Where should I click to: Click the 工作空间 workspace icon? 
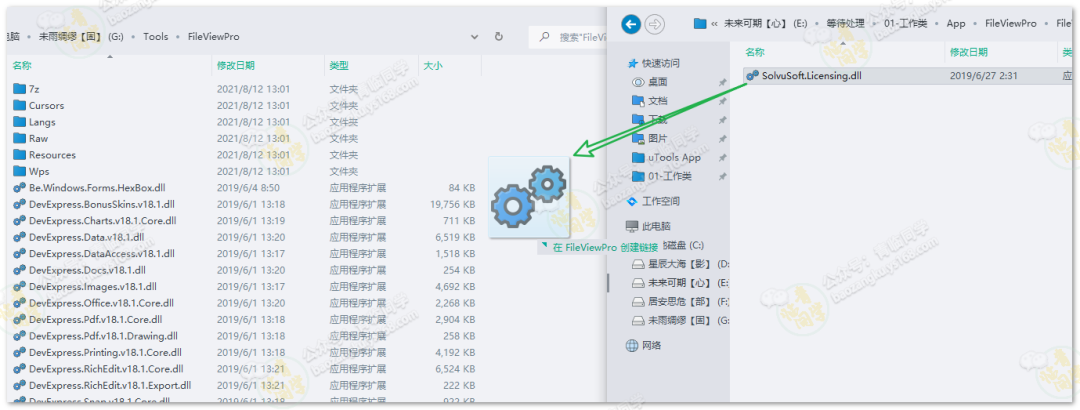click(632, 201)
